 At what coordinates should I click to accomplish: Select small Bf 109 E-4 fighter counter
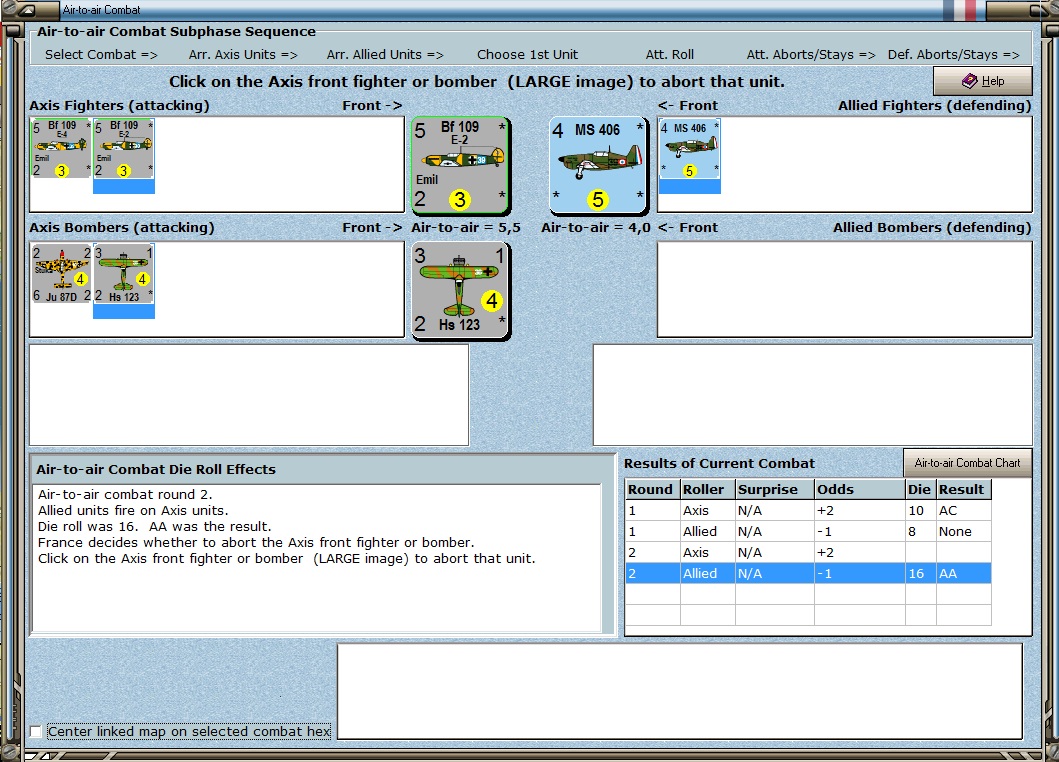click(61, 148)
